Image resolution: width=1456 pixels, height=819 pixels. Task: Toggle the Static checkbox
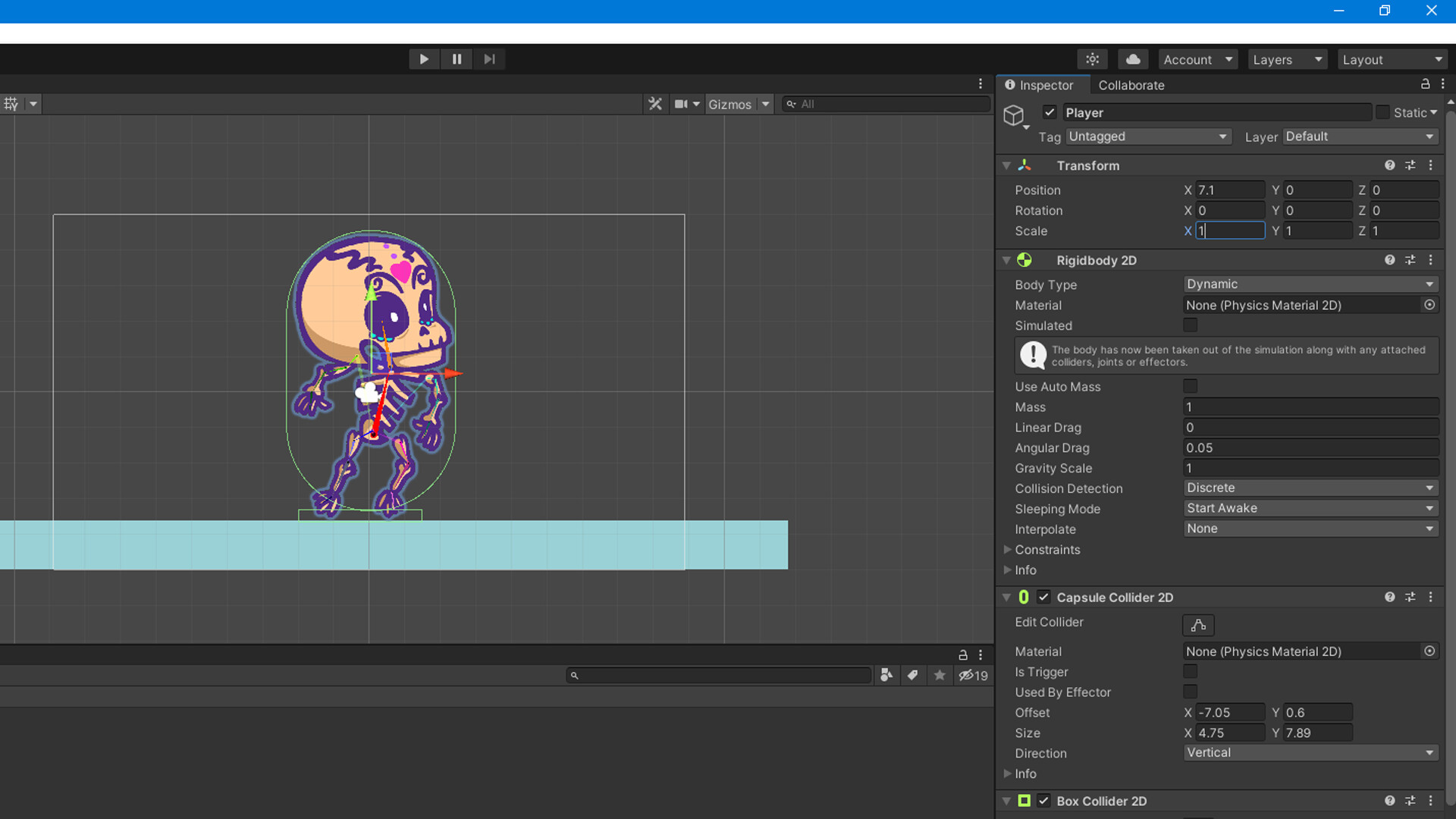click(x=1382, y=112)
